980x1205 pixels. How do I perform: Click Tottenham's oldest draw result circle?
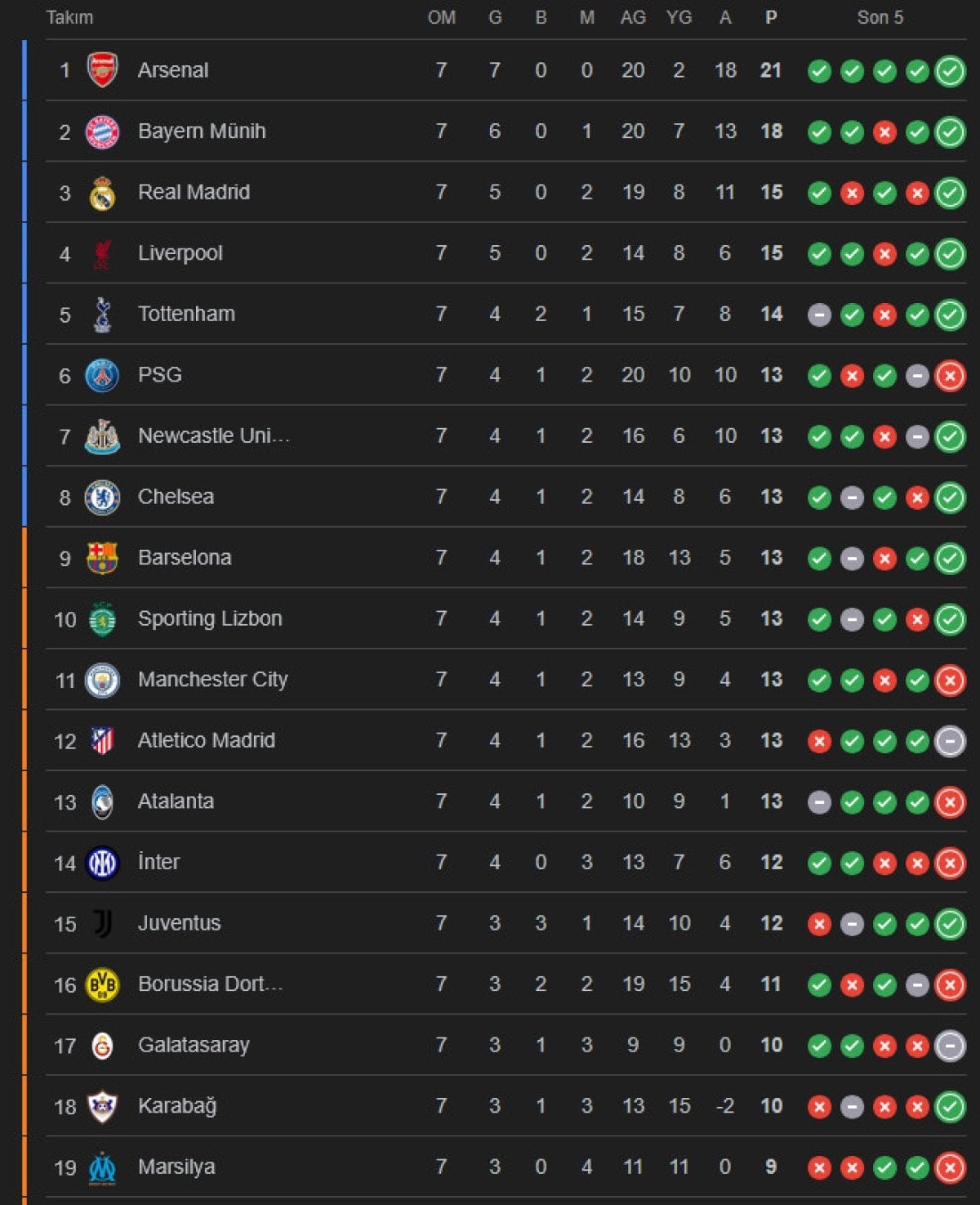pos(819,315)
